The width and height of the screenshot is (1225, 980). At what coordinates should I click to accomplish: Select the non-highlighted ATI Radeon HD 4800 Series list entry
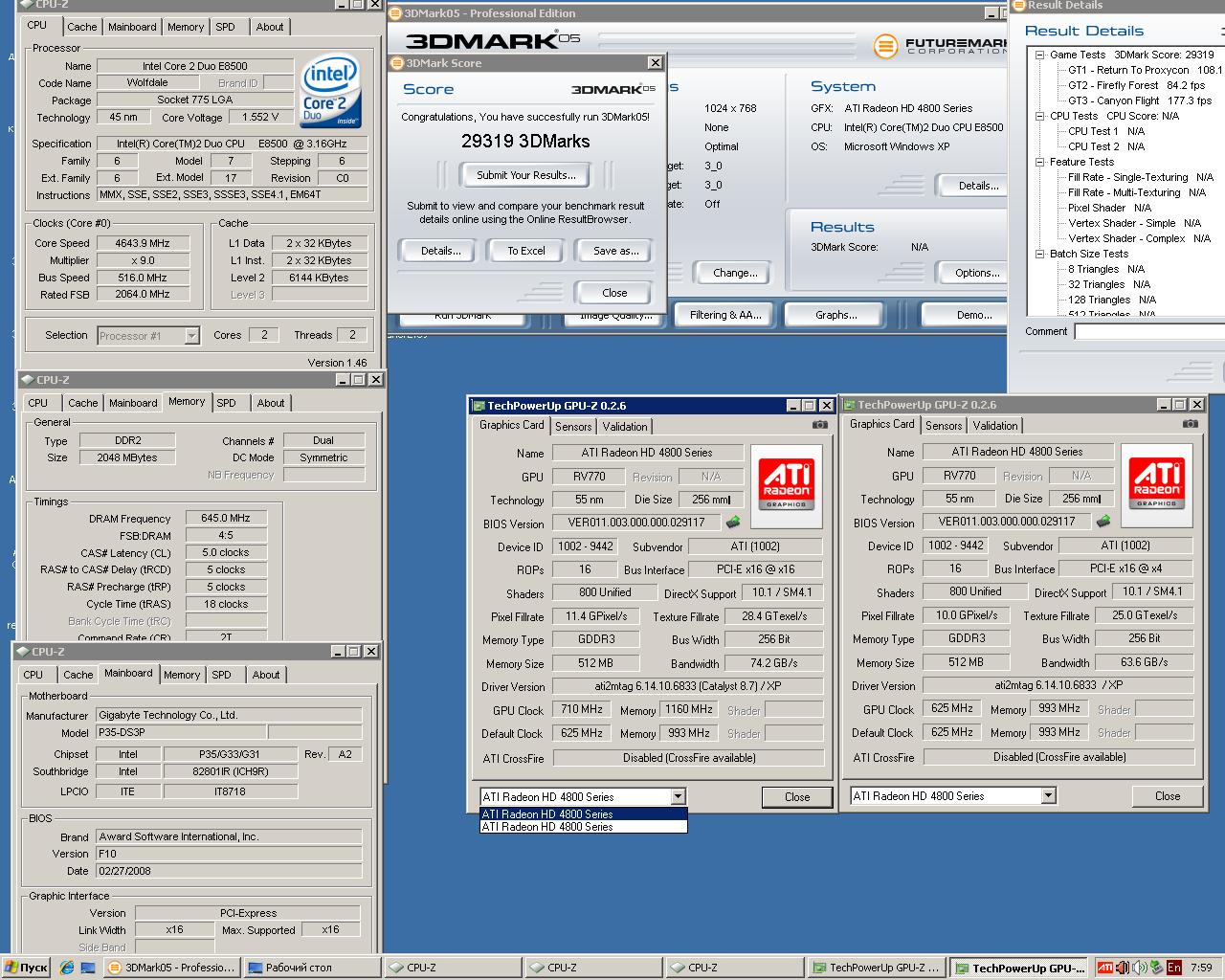583,827
